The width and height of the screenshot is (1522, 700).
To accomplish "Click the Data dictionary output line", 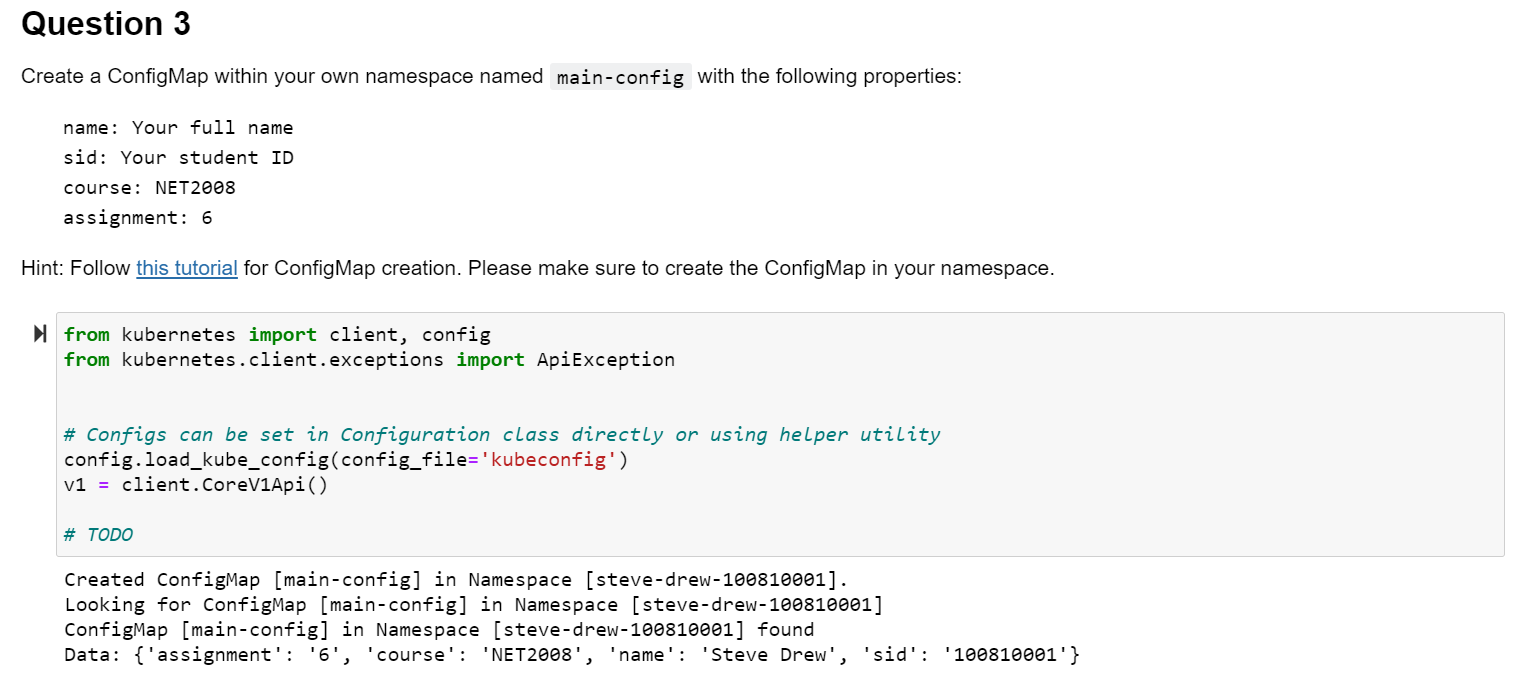I will [570, 654].
